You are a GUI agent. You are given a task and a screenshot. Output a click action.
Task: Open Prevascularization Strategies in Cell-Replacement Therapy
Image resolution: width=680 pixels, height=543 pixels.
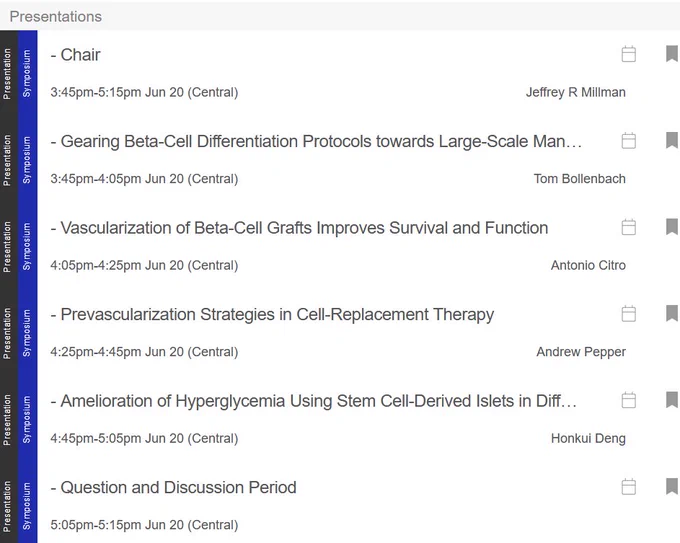(x=272, y=314)
